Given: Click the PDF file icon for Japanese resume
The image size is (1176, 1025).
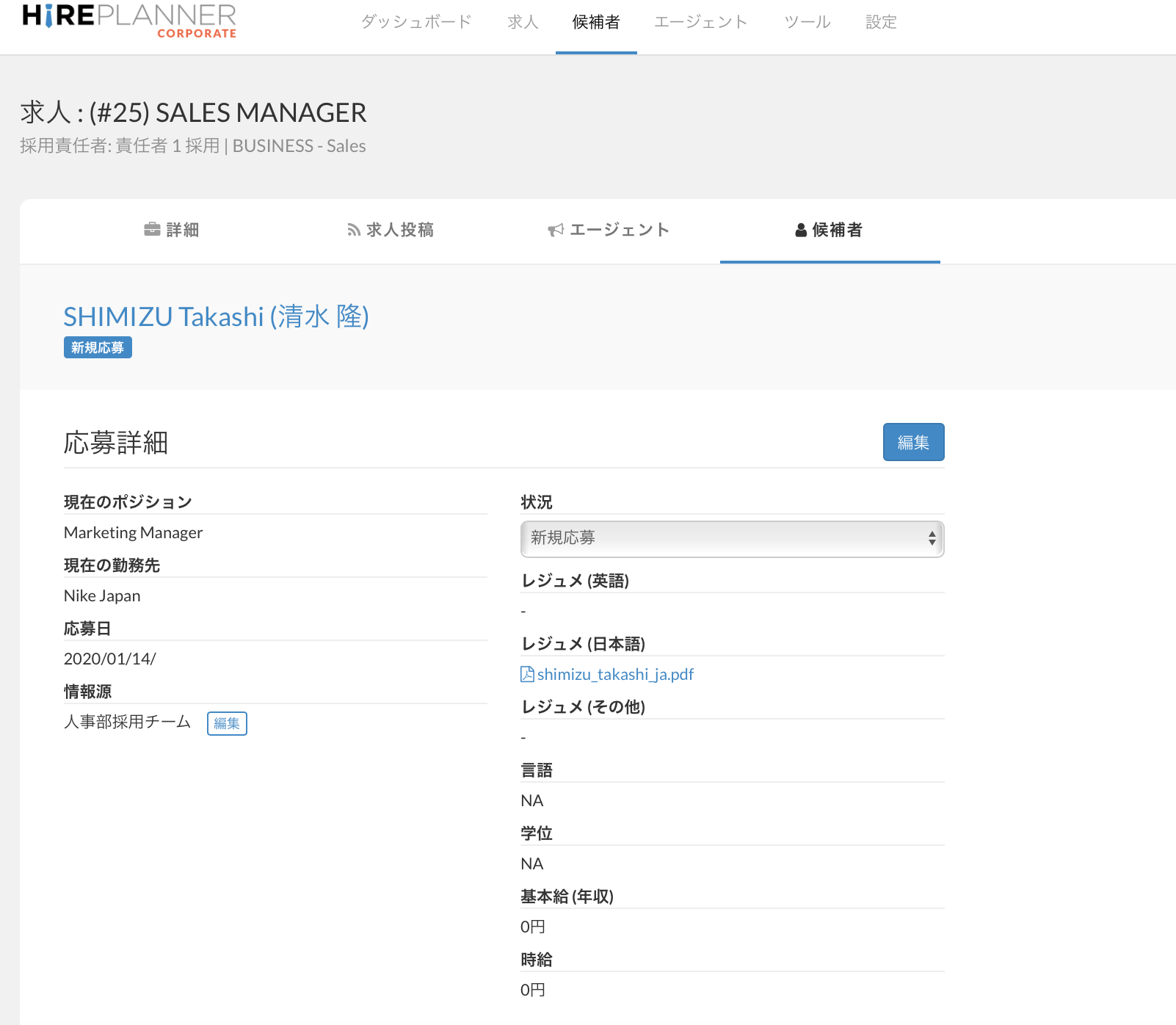Looking at the screenshot, I should click(527, 674).
